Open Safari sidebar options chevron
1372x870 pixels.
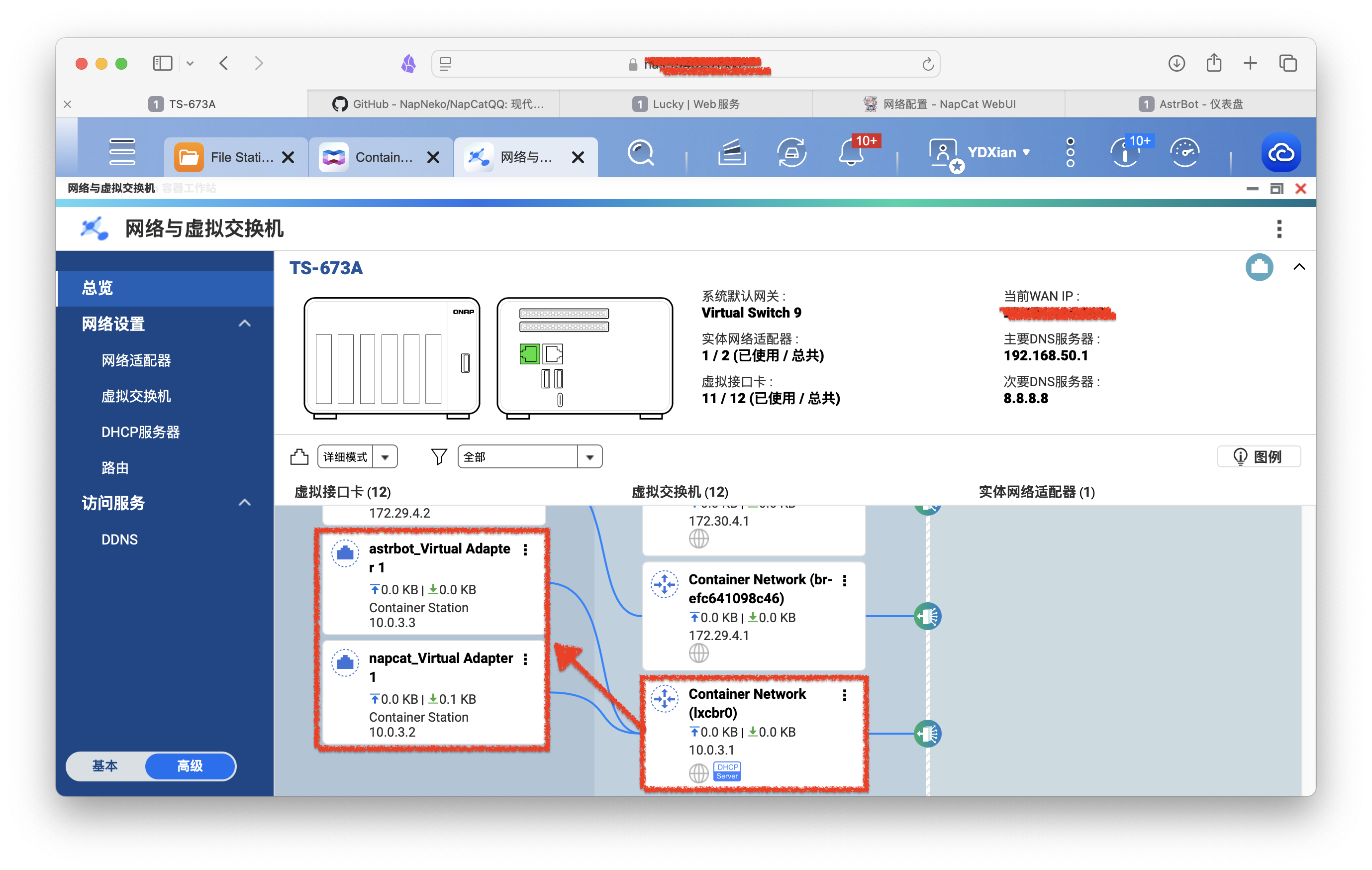click(x=191, y=63)
